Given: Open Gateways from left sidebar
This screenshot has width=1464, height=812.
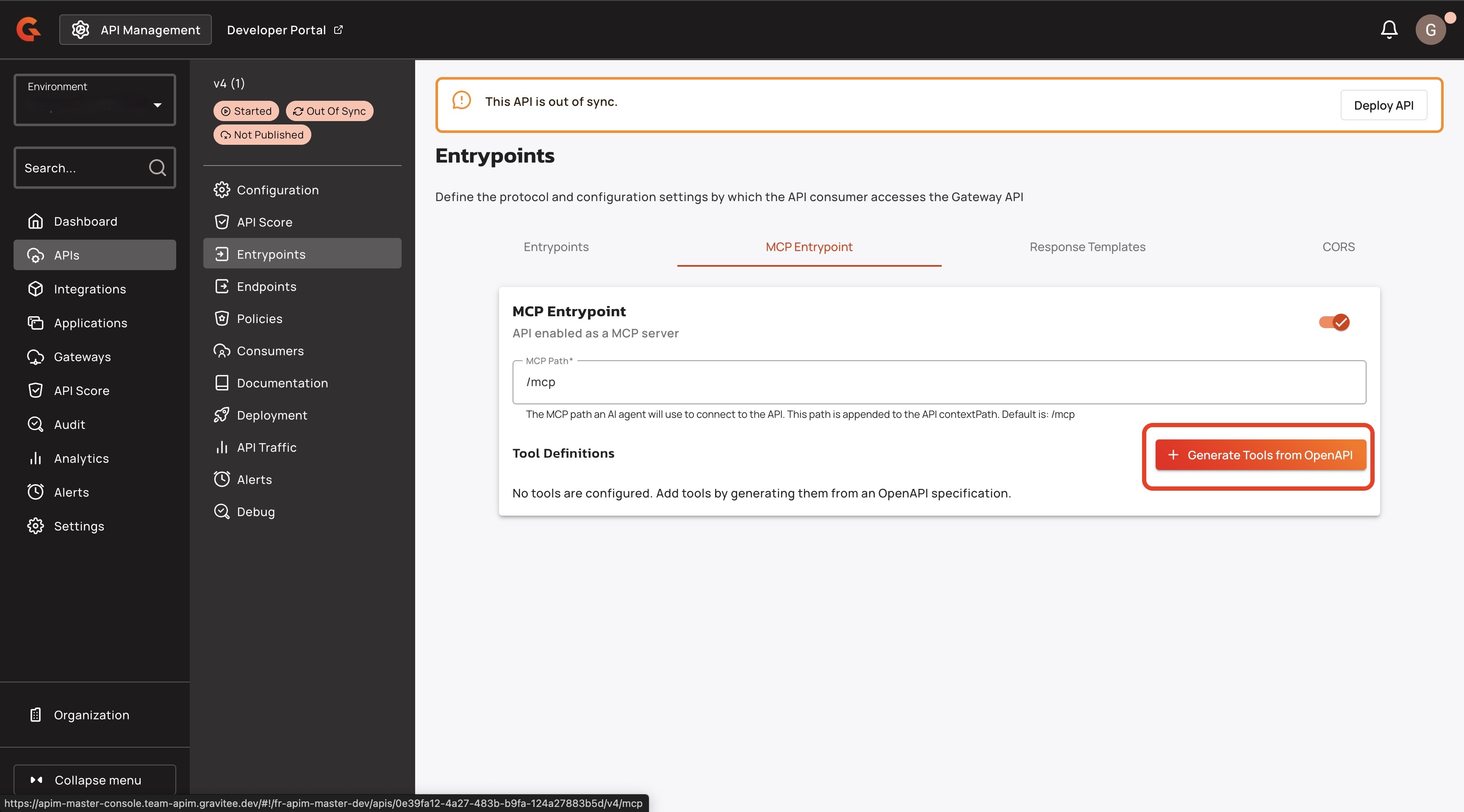Looking at the screenshot, I should coord(83,356).
